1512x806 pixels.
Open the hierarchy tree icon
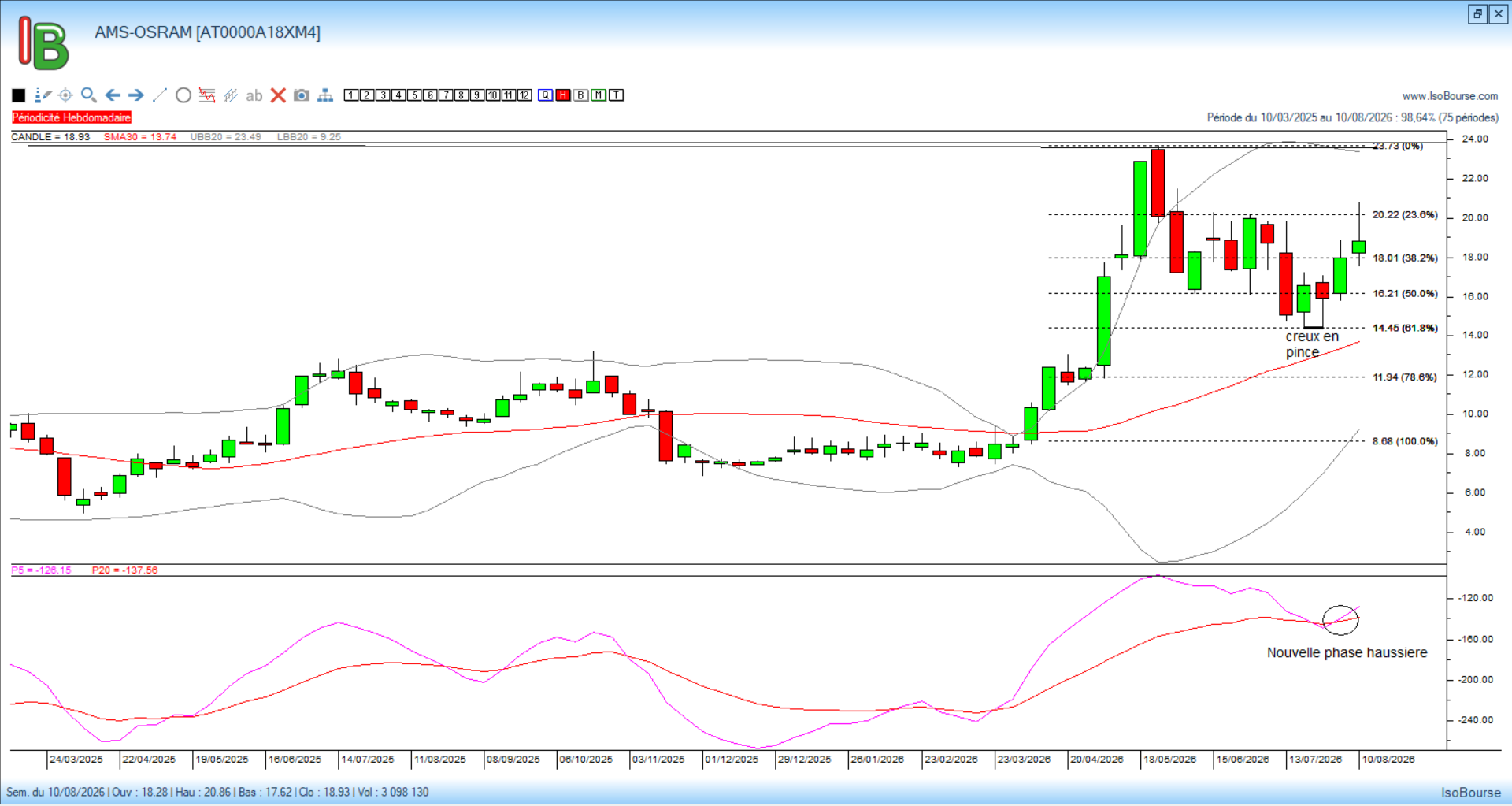coord(325,95)
